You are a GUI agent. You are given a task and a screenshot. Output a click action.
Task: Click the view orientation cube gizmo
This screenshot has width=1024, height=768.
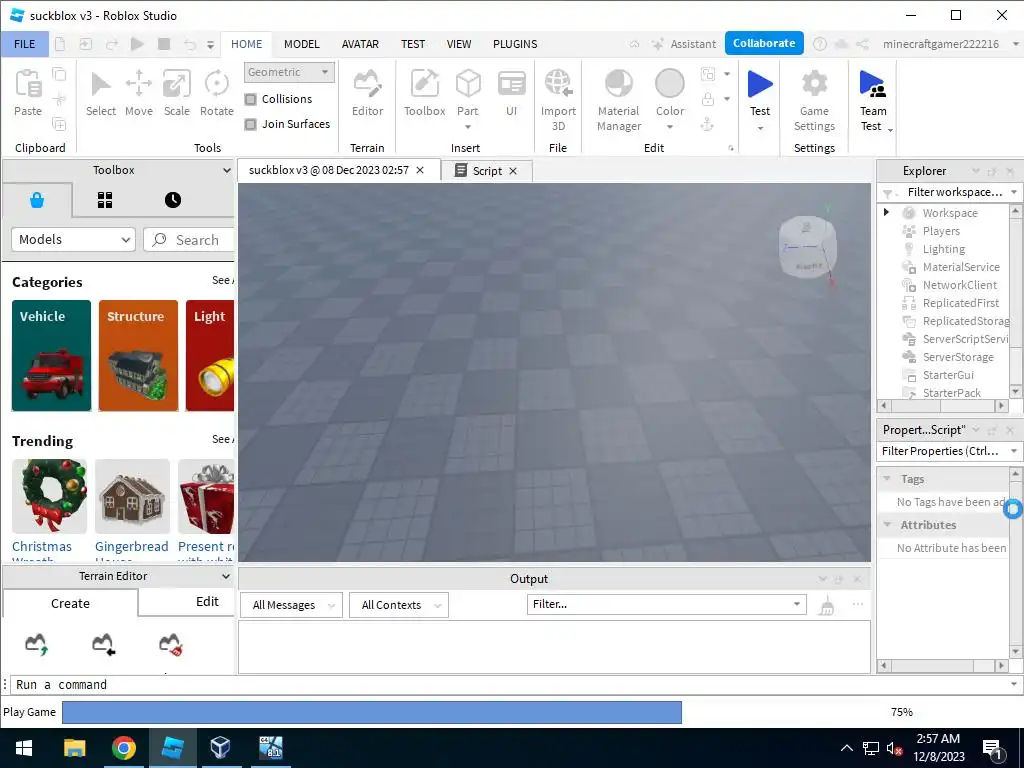pos(808,247)
